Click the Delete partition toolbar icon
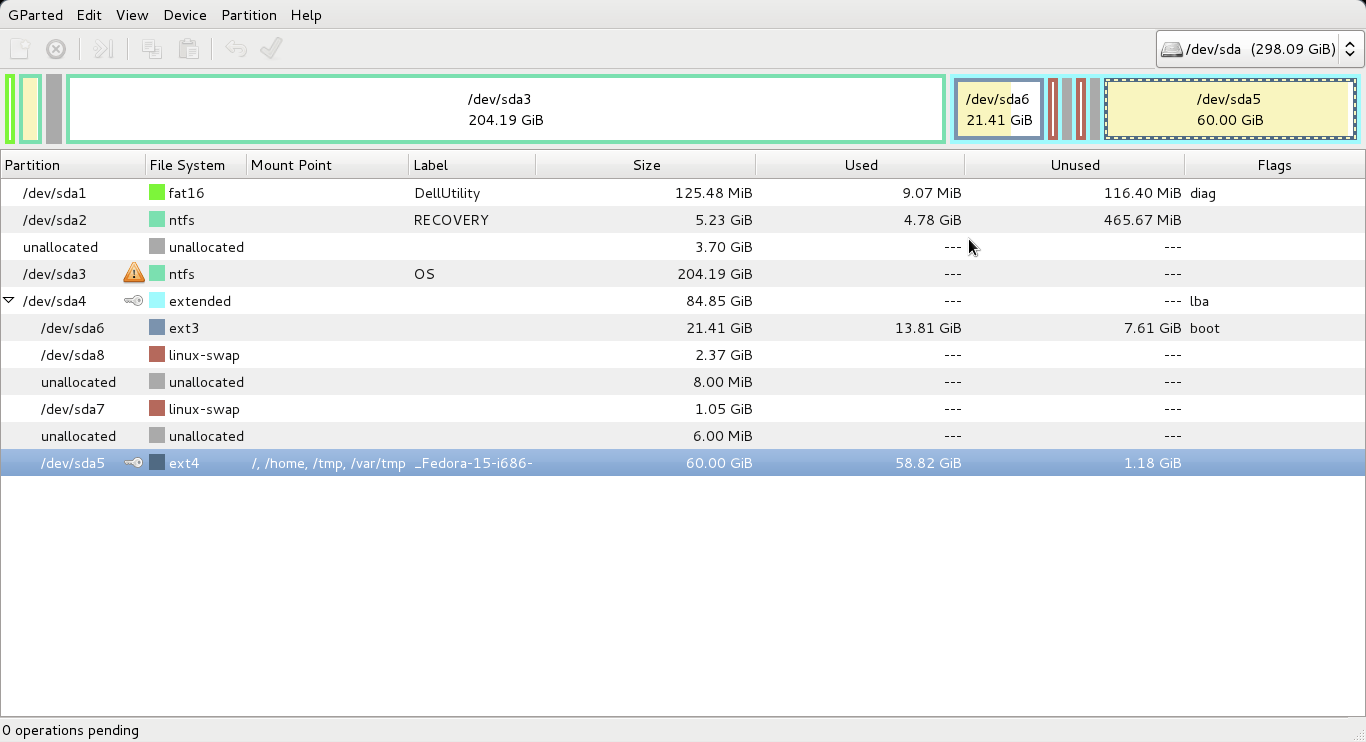This screenshot has width=1366, height=742. pos(55,48)
